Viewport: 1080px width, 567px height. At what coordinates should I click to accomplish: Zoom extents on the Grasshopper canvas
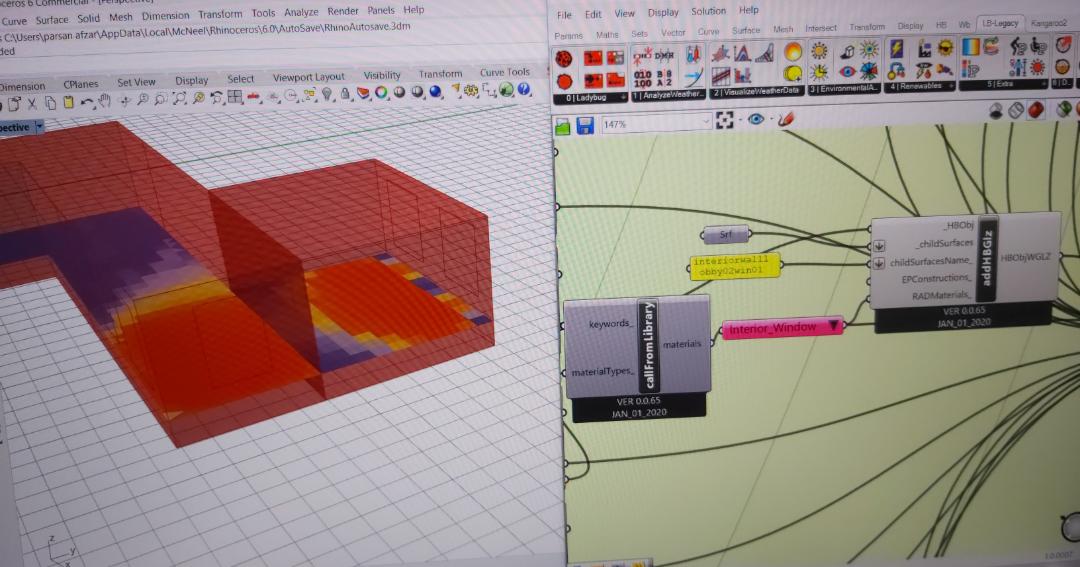(725, 121)
